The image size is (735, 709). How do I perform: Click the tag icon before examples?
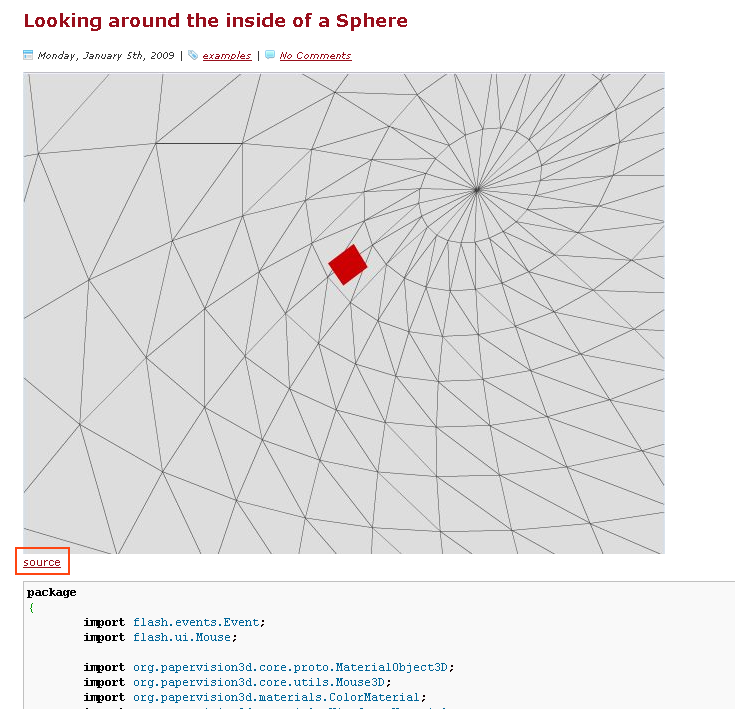pos(193,55)
